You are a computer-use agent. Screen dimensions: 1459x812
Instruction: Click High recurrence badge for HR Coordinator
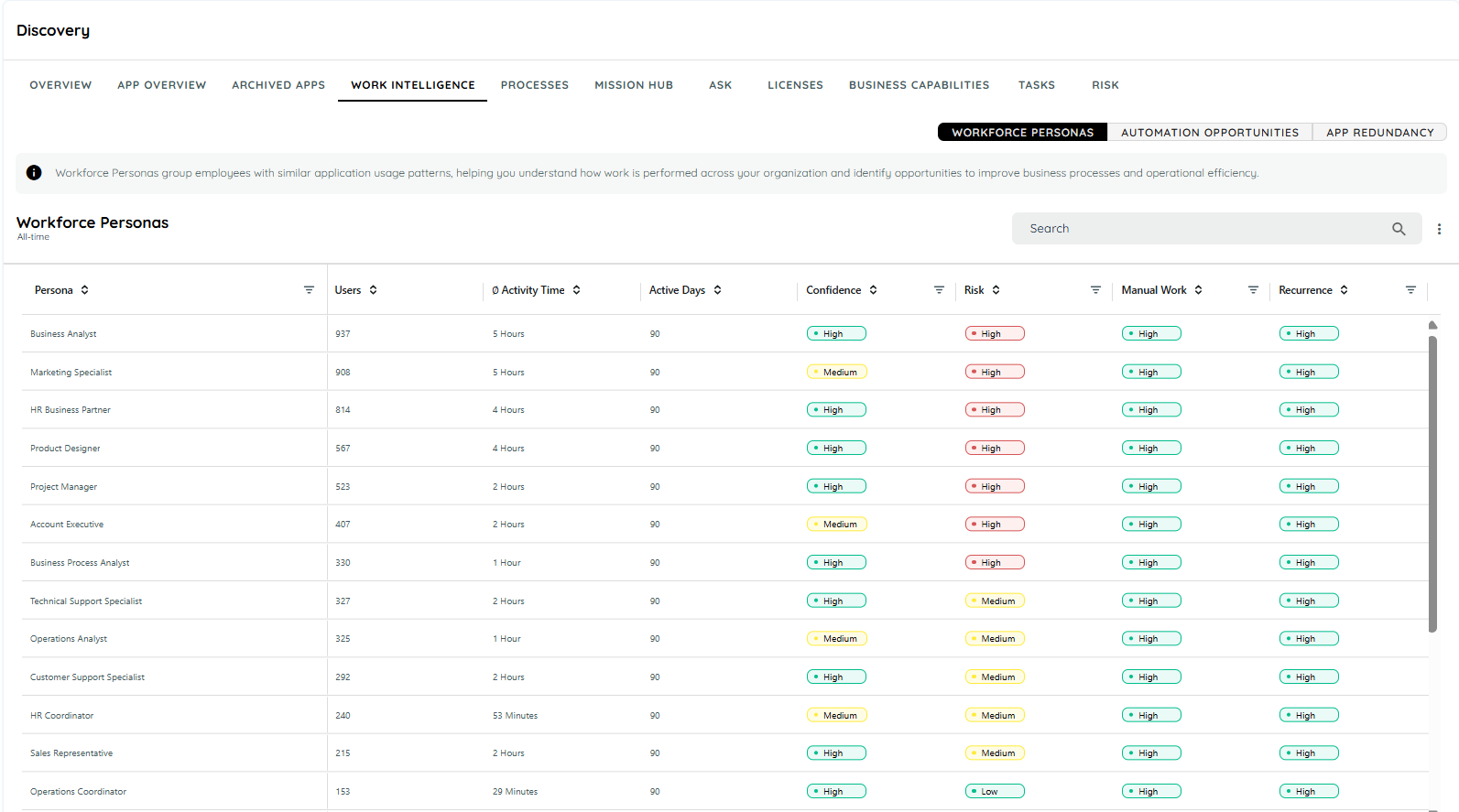pos(1309,716)
